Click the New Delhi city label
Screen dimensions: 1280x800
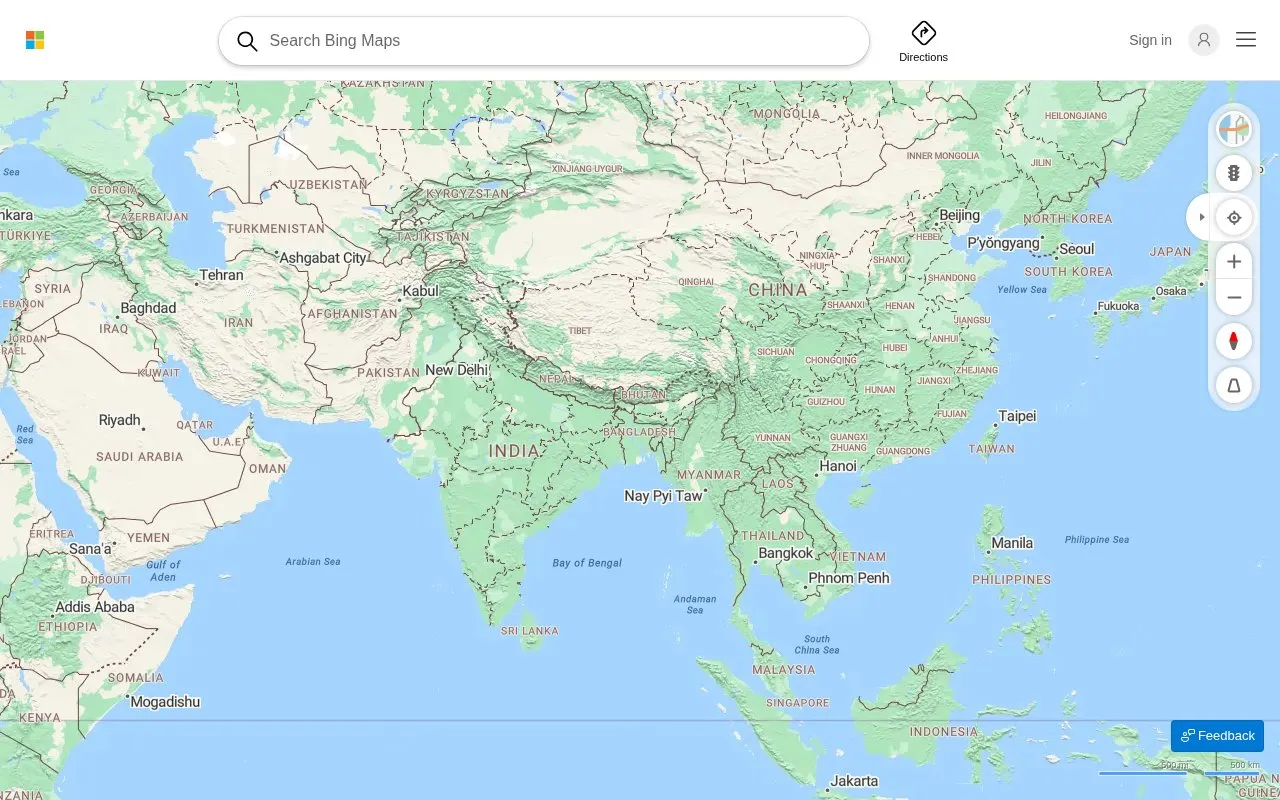coord(456,370)
